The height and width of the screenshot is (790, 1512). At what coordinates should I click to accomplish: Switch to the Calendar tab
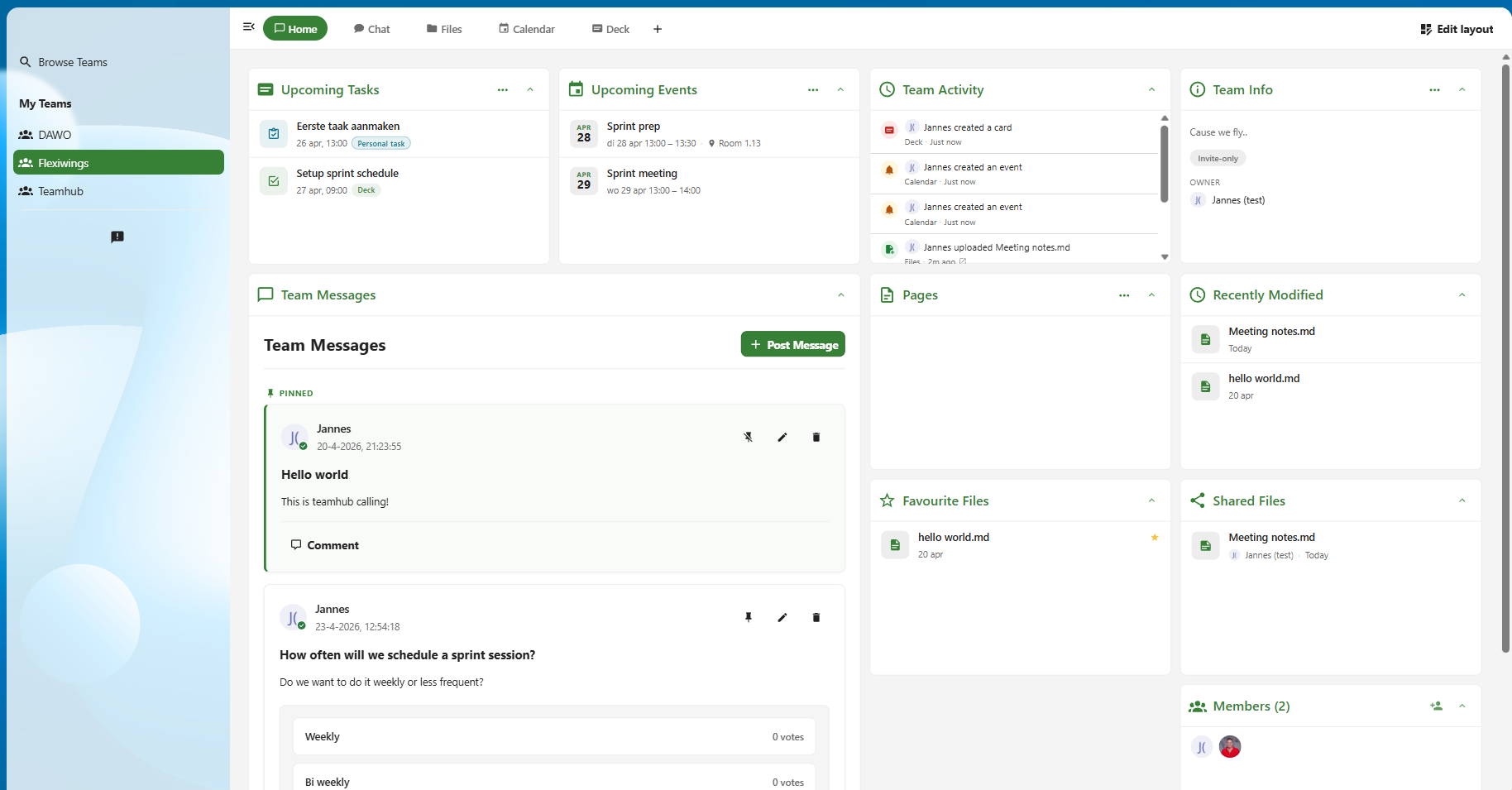pyautogui.click(x=526, y=28)
